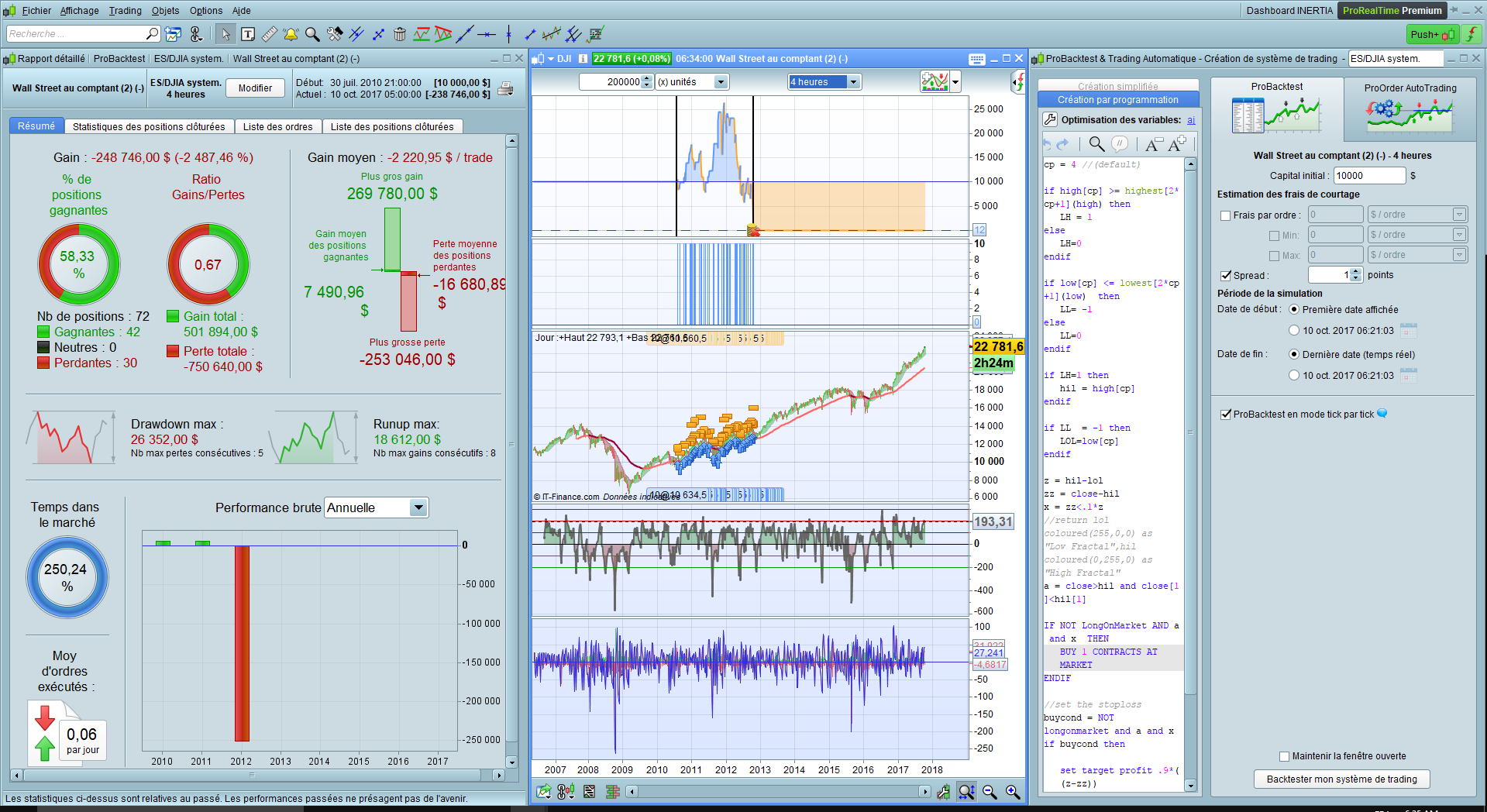Open the Trading menu
The image size is (1487, 812).
pyautogui.click(x=125, y=11)
